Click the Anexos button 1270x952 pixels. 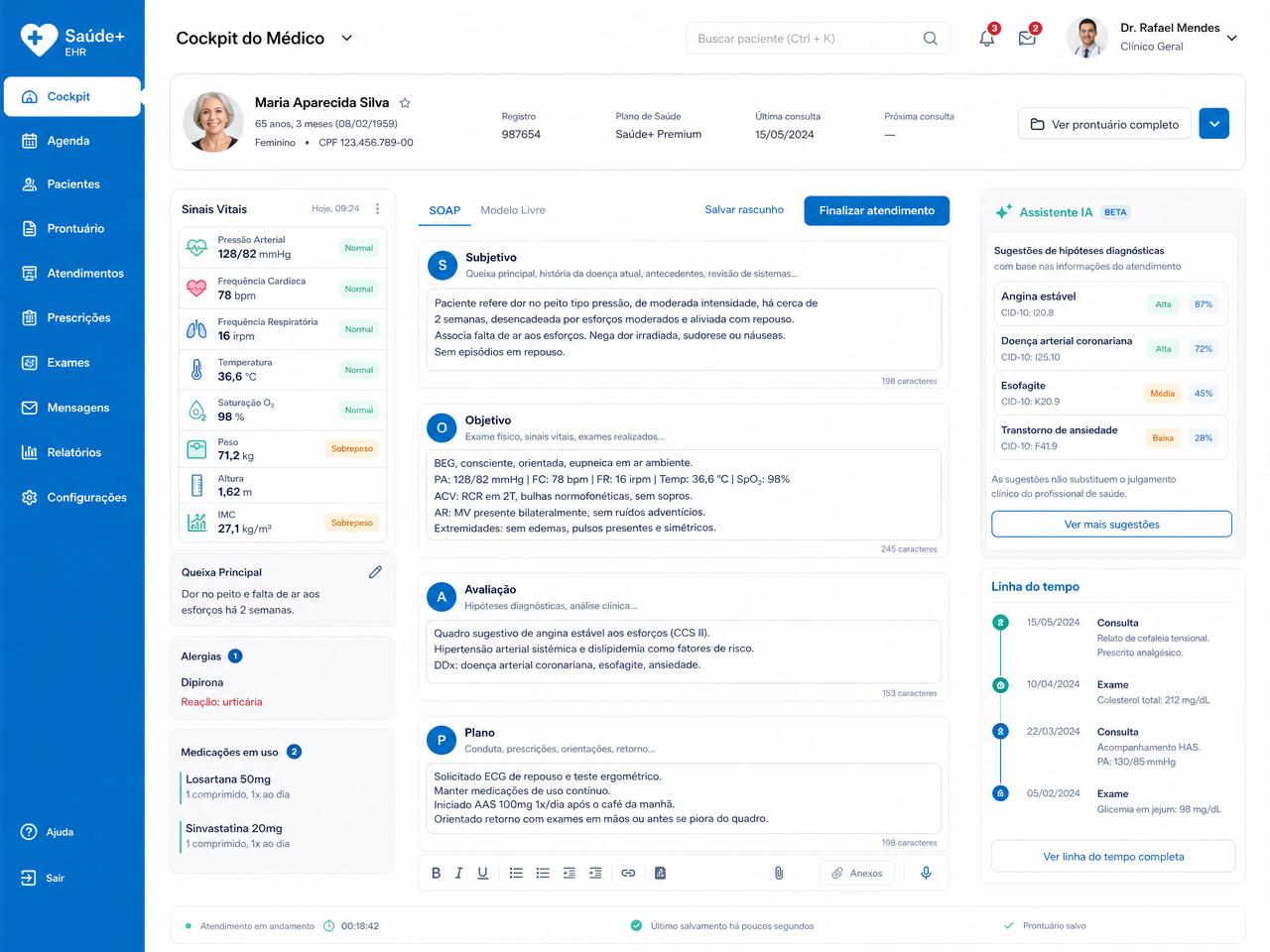857,873
